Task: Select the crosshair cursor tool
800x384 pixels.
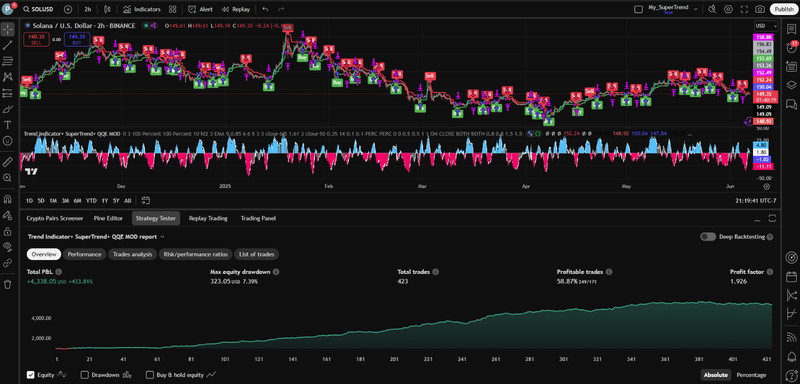Action: coord(8,29)
